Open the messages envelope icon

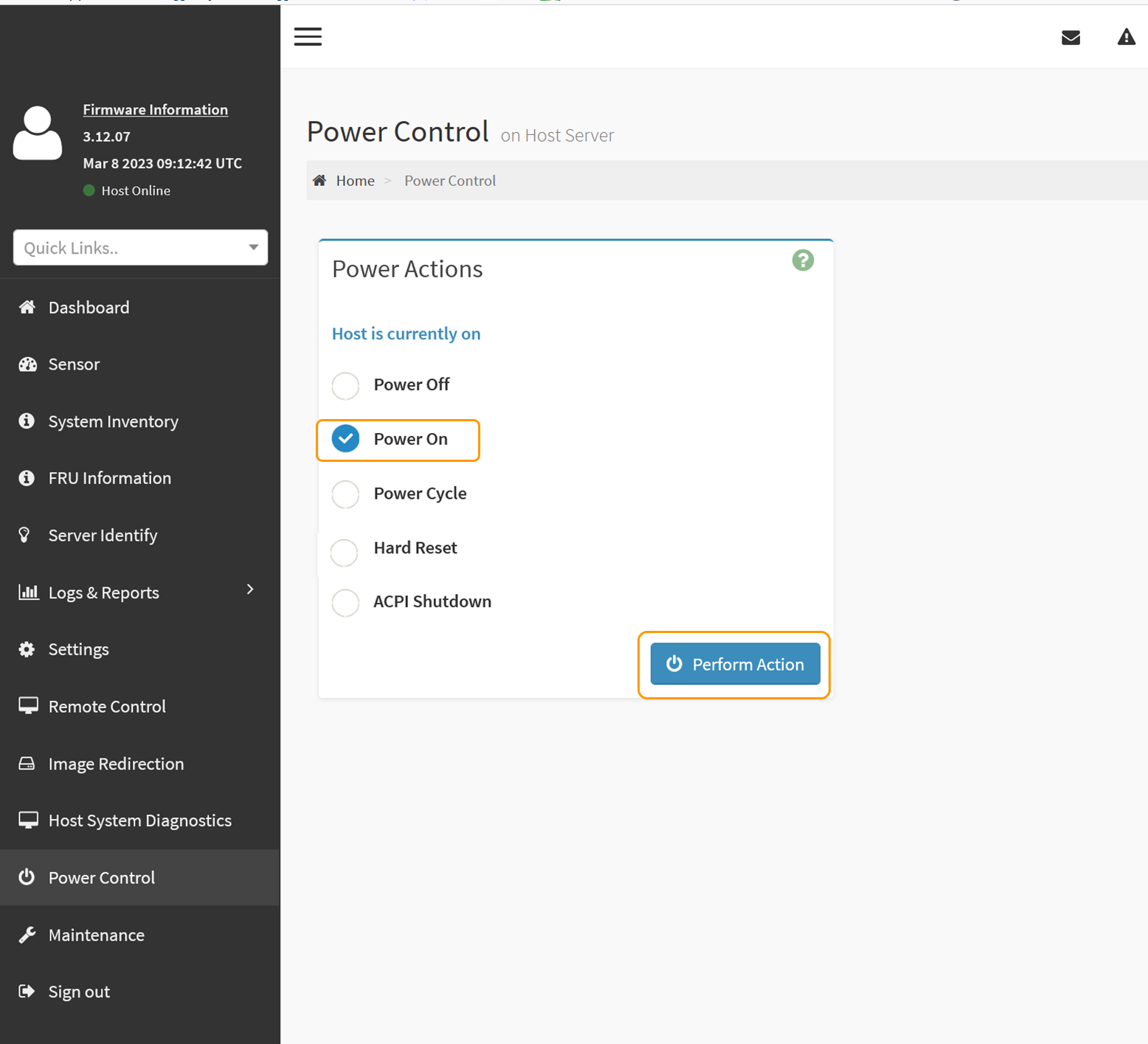[1071, 38]
